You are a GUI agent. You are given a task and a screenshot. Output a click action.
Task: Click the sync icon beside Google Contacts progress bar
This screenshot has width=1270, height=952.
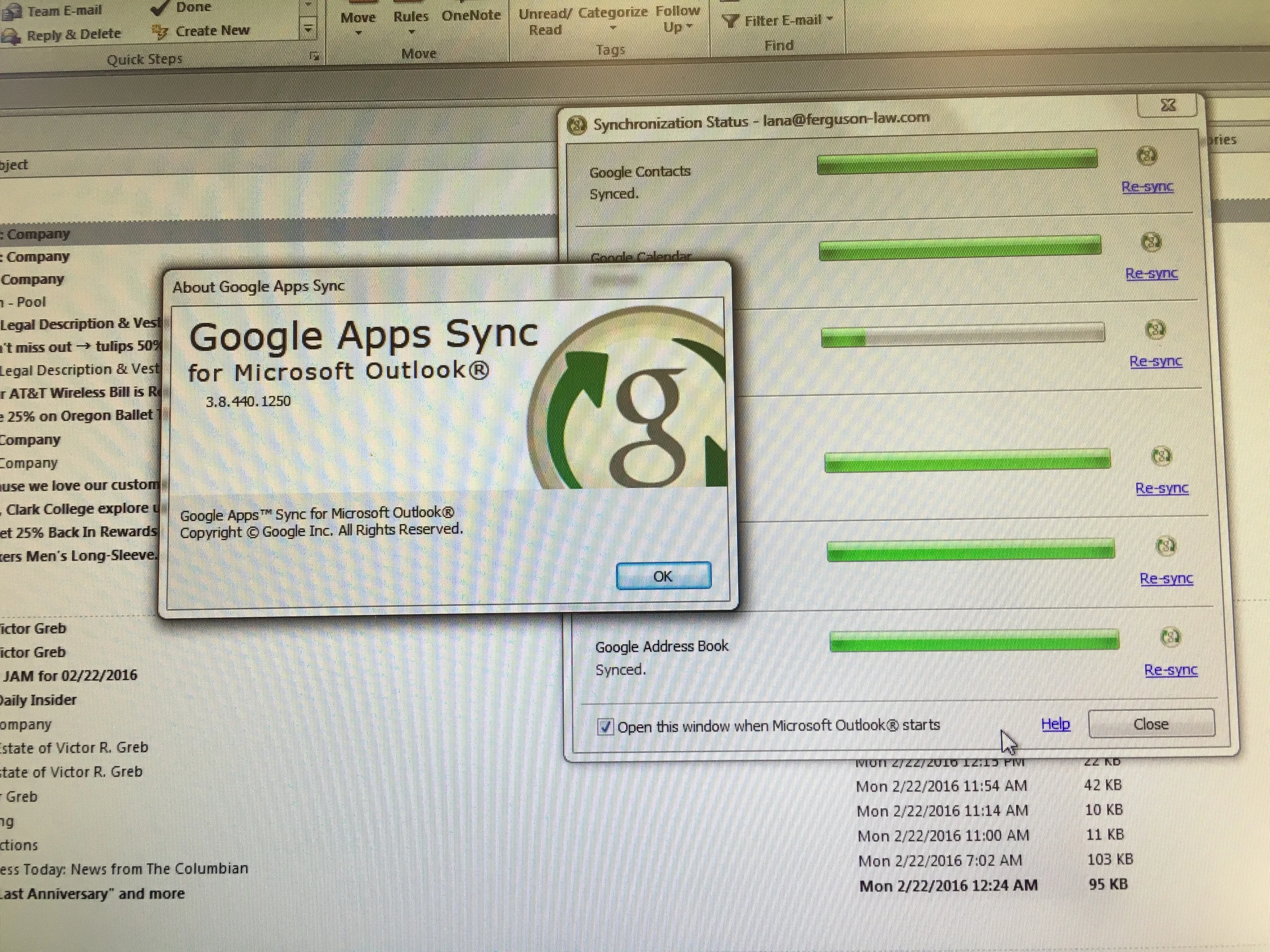point(1147,155)
